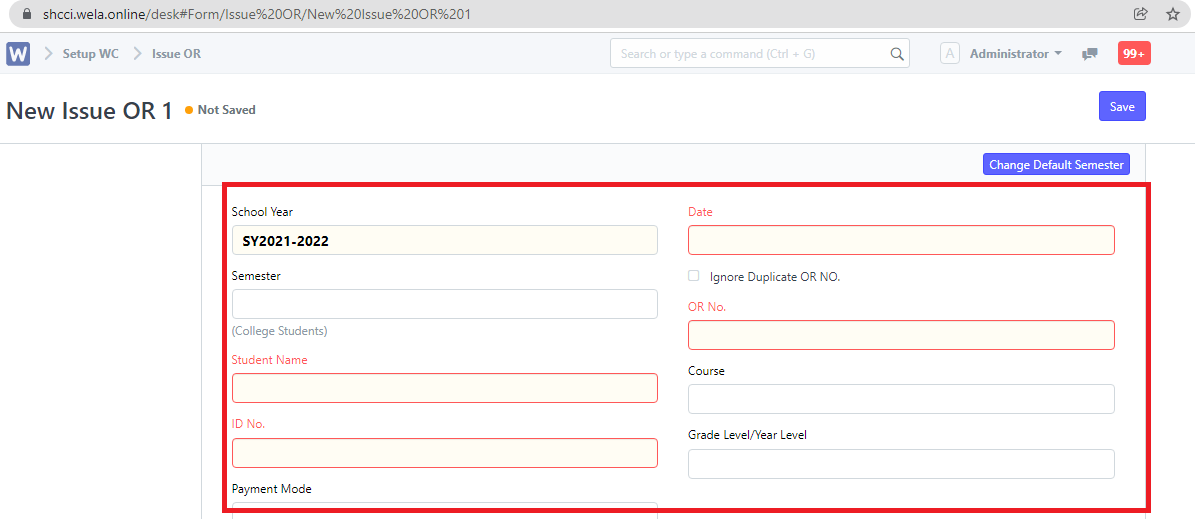View site info via the lock icon
The height and width of the screenshot is (519, 1195).
[27, 14]
